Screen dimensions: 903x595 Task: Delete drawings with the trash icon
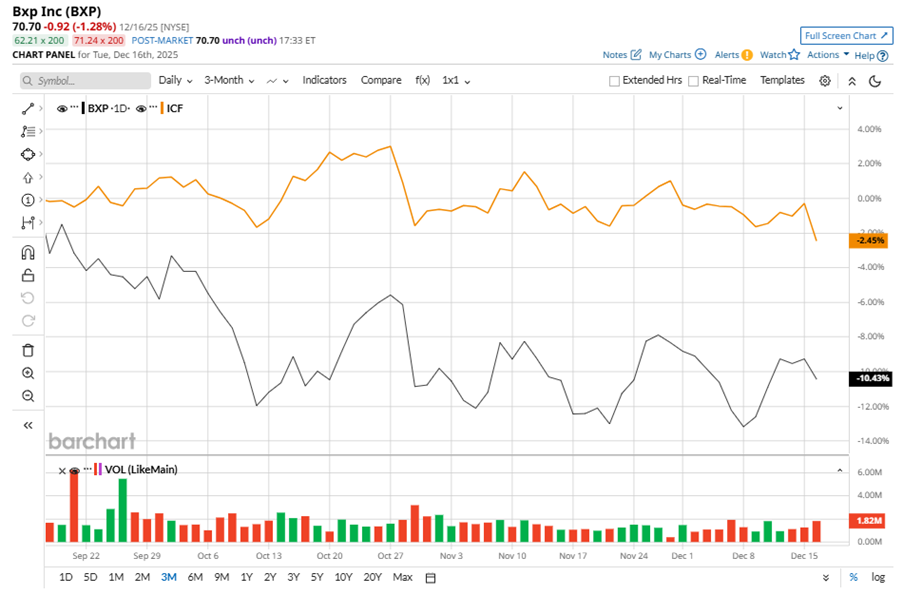point(28,350)
